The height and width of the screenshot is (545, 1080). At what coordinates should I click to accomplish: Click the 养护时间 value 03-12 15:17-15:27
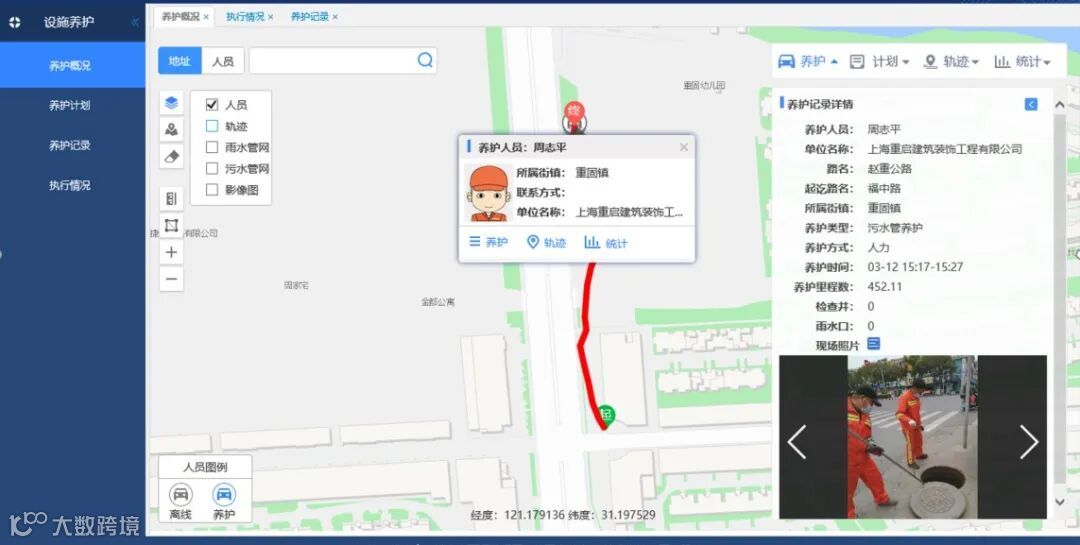915,267
